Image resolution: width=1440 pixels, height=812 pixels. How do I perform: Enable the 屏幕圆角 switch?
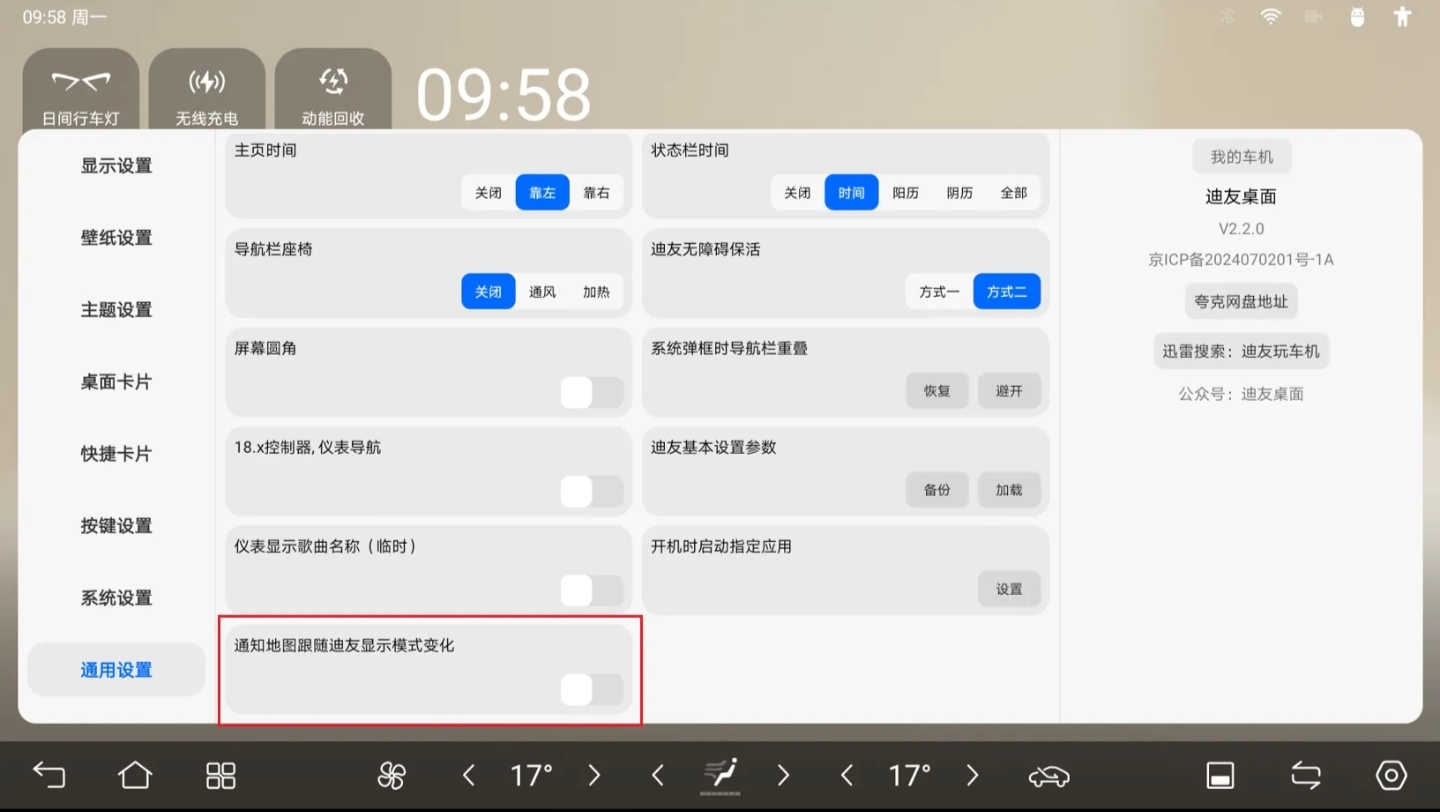pos(590,392)
